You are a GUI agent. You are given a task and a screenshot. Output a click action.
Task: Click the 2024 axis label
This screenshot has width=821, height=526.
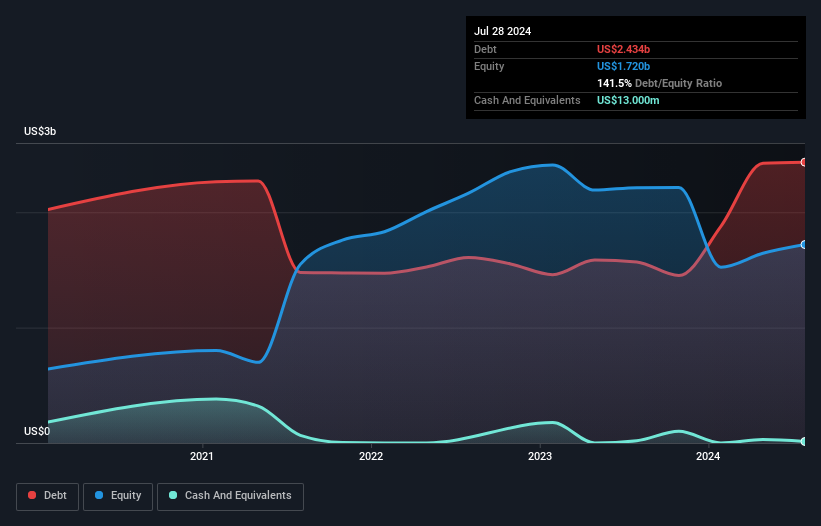[x=708, y=456]
